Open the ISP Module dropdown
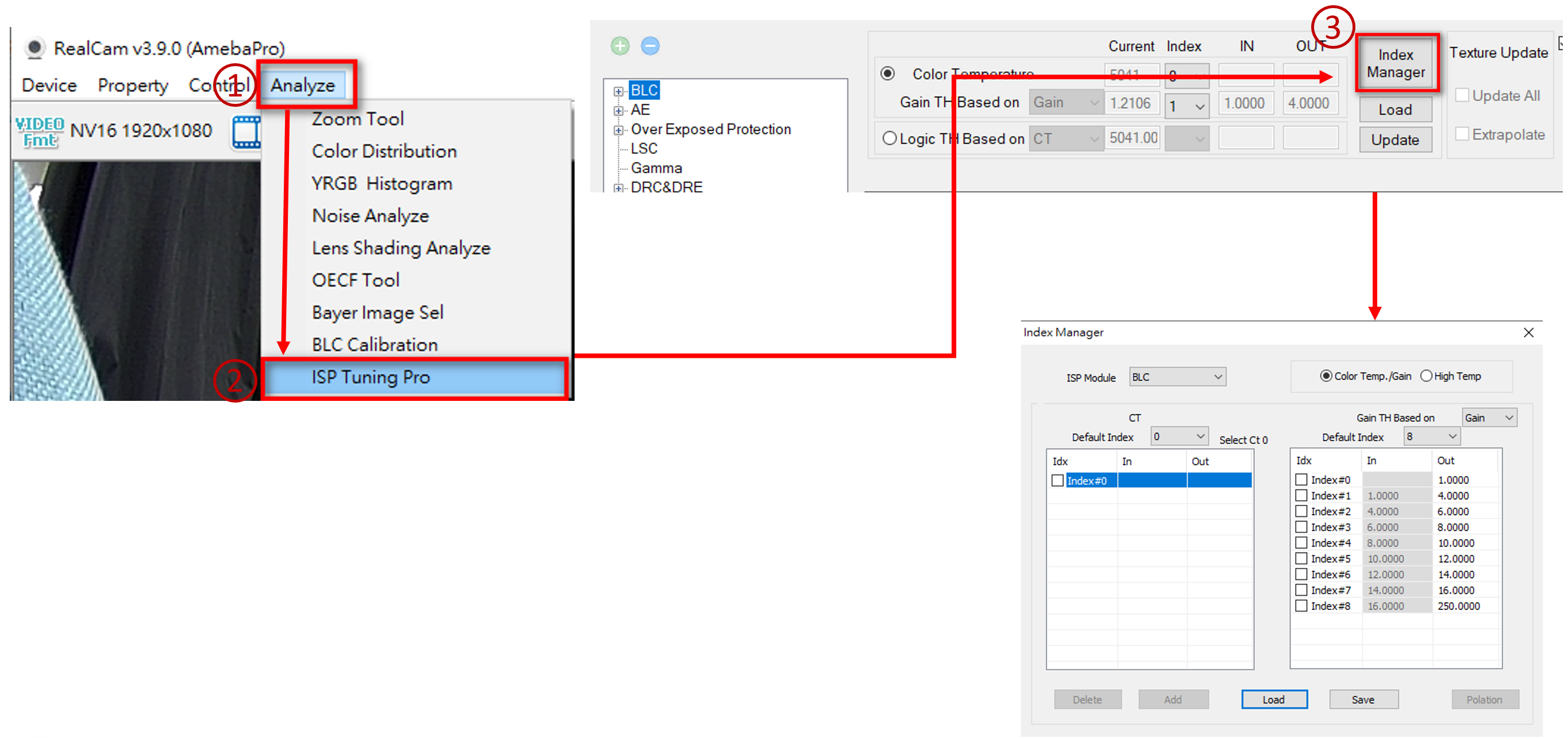This screenshot has width=1568, height=738. pos(1177,377)
